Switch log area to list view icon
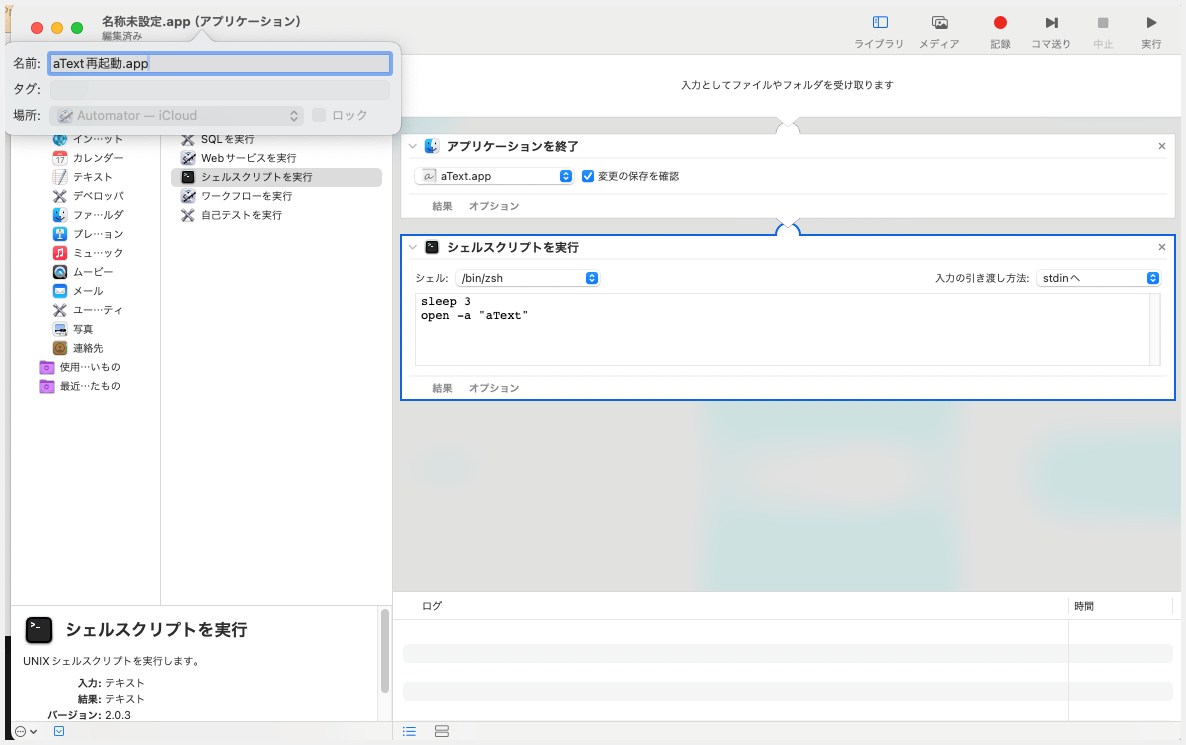 pyautogui.click(x=409, y=732)
